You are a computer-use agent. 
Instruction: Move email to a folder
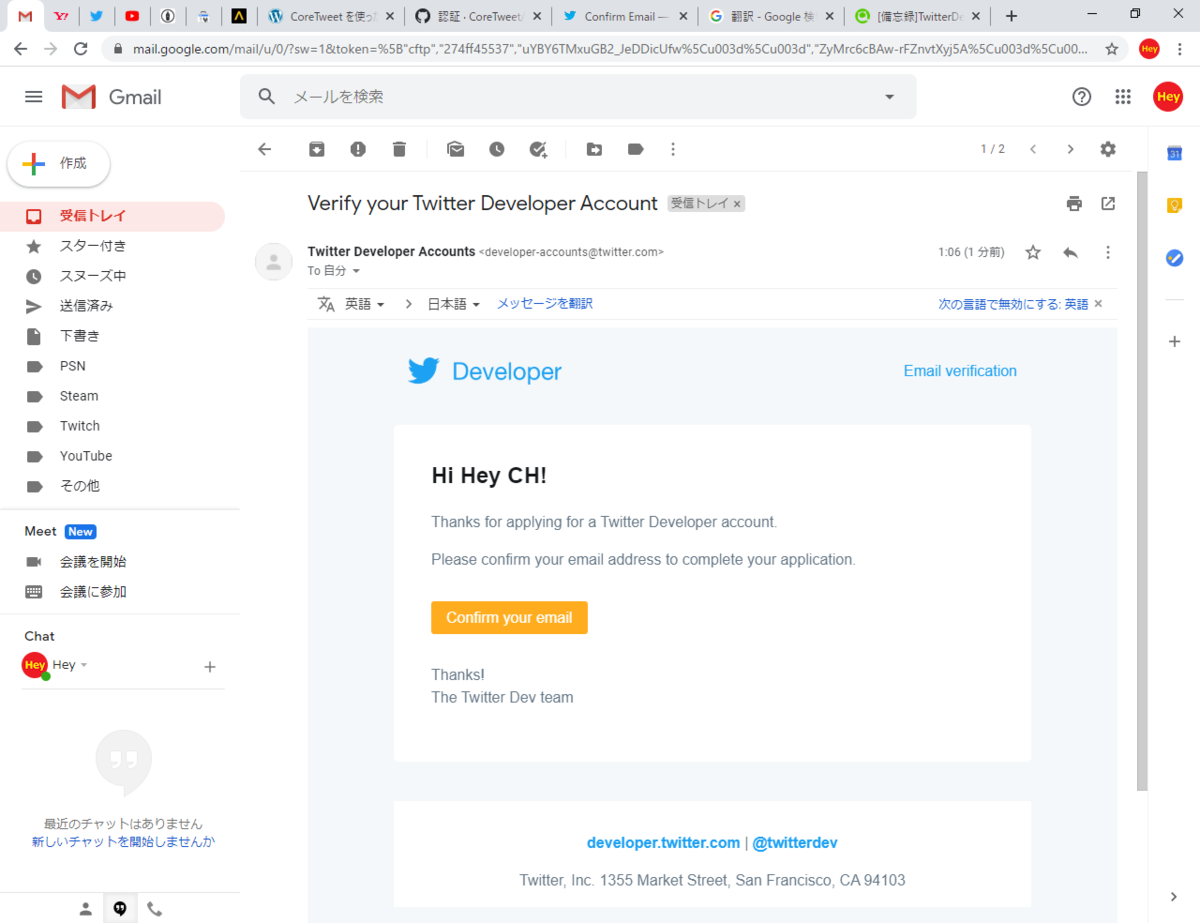point(594,149)
